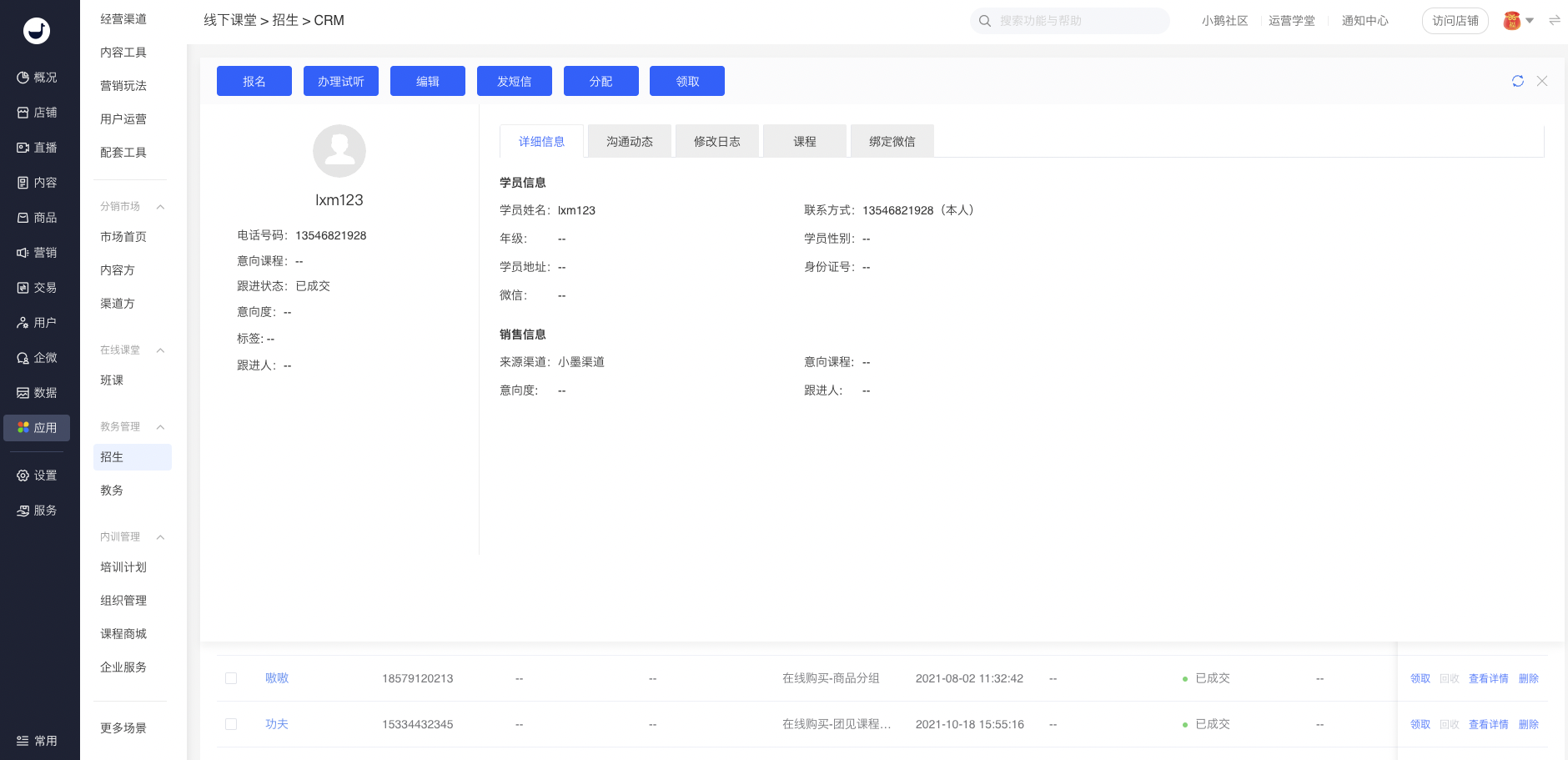This screenshot has height=760, width=1568.
Task: Collapse the 分销市场 menu group
Action: pos(160,207)
